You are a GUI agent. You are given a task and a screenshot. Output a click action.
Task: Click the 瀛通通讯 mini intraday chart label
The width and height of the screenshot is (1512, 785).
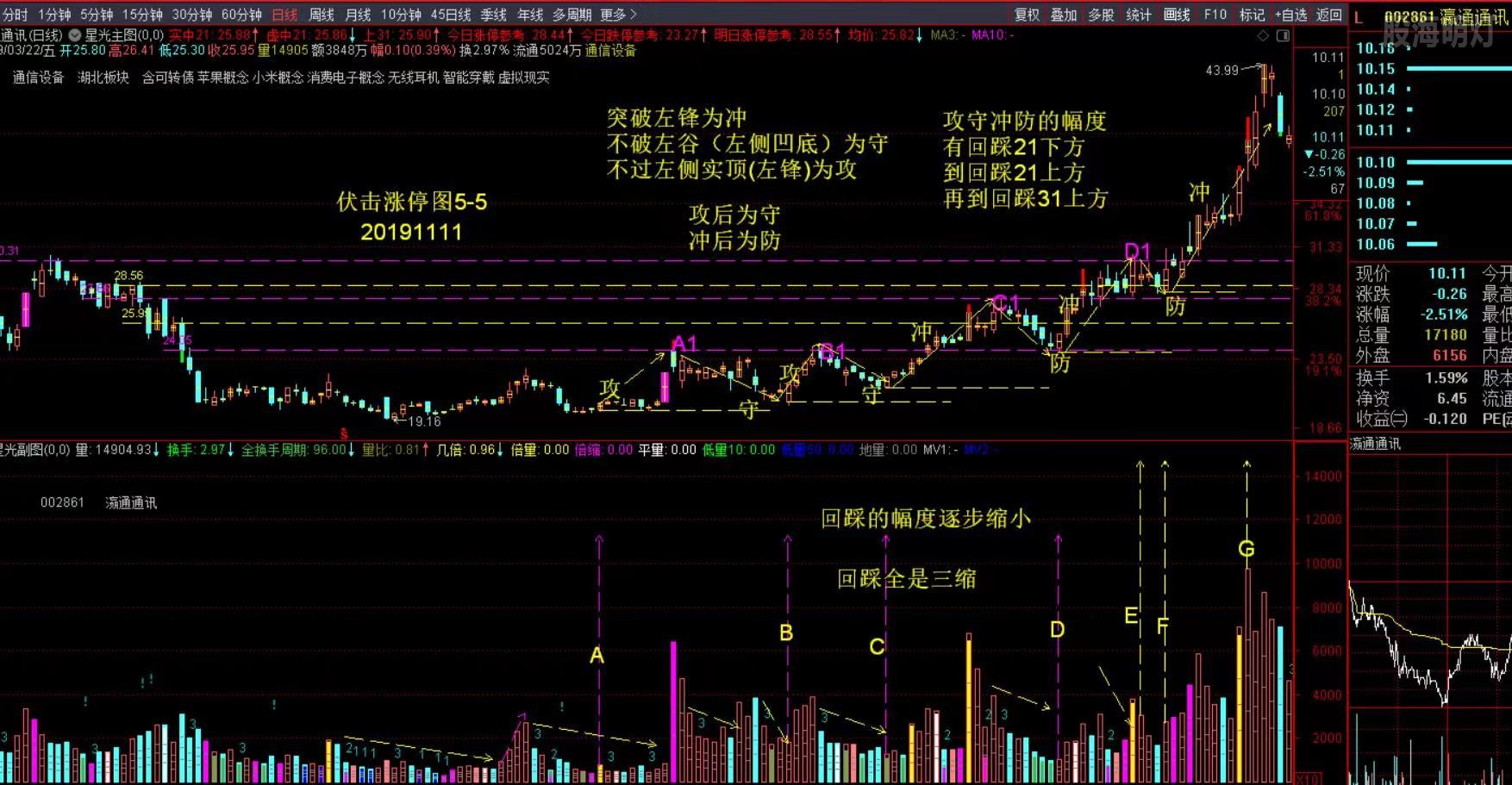point(1376,444)
